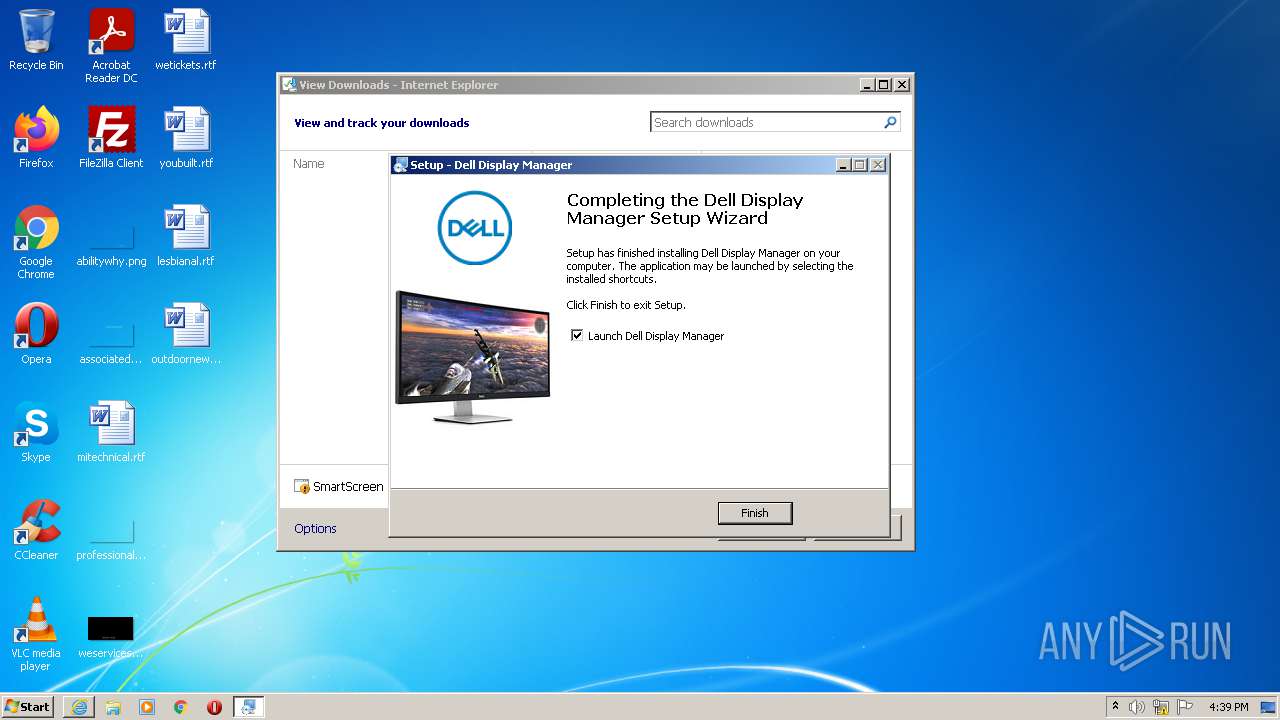Click in the Search downloads field
The image size is (1280, 720).
pos(766,122)
